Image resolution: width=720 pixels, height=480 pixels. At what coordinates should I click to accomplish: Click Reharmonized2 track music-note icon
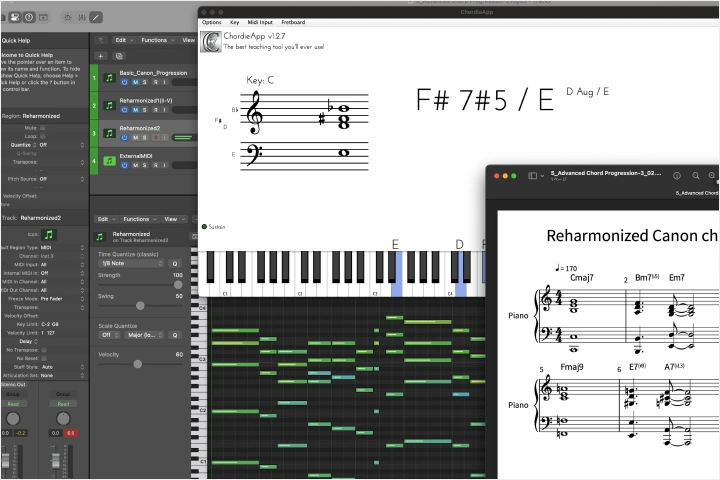point(109,133)
